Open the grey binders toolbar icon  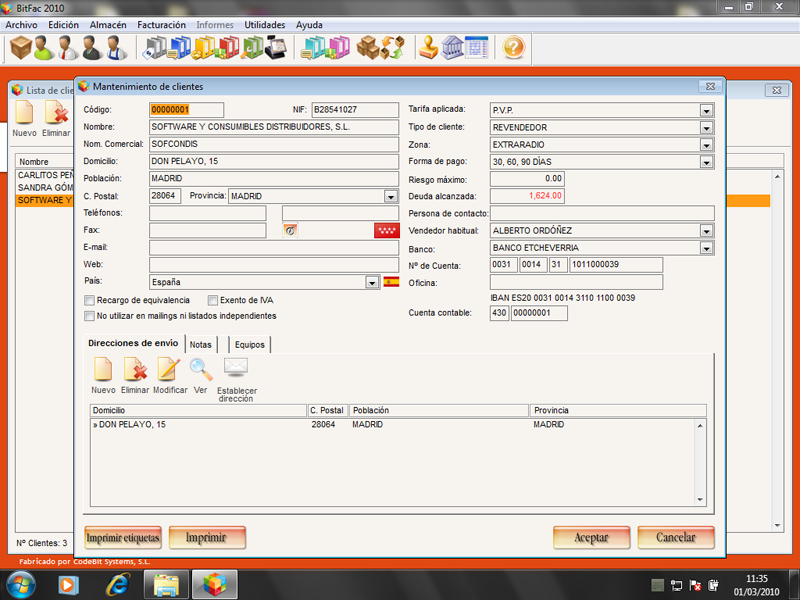pos(155,47)
